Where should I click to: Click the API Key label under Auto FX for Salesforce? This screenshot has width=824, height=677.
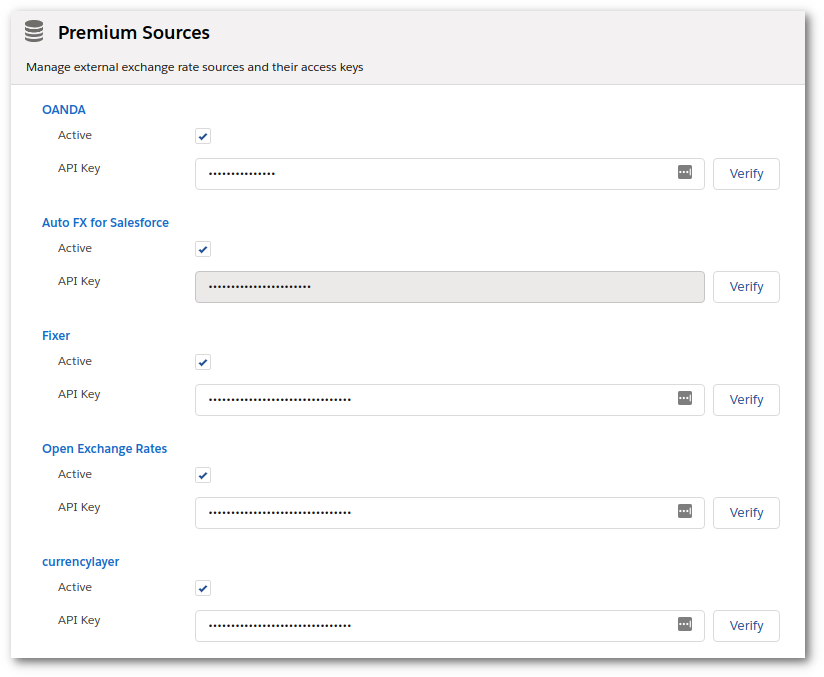click(79, 281)
